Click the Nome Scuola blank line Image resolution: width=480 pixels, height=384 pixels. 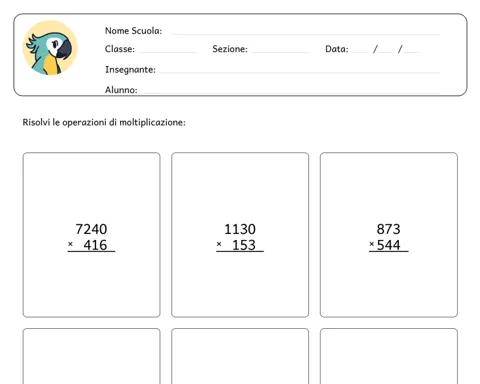click(306, 34)
